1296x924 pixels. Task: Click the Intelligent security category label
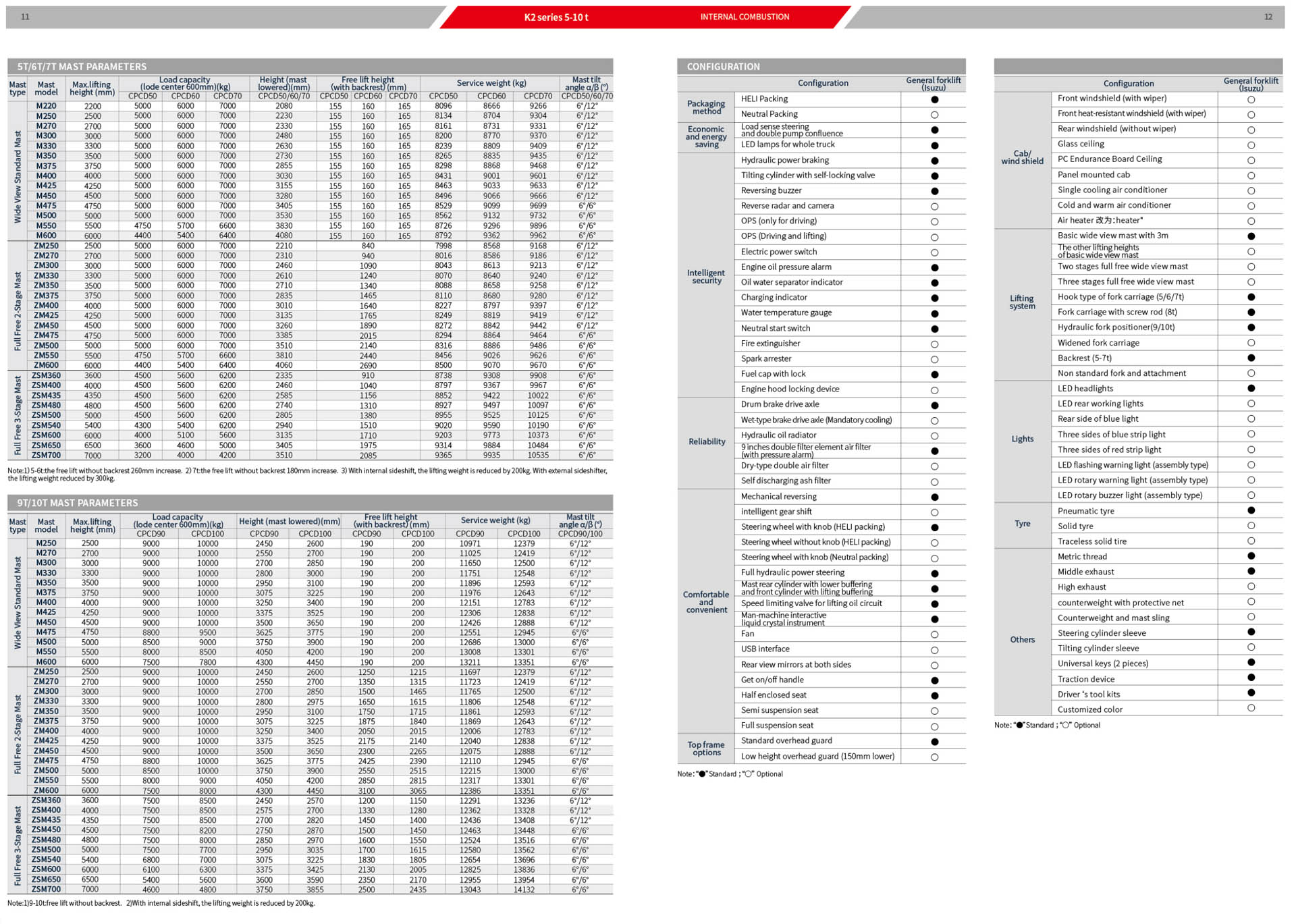(x=706, y=277)
